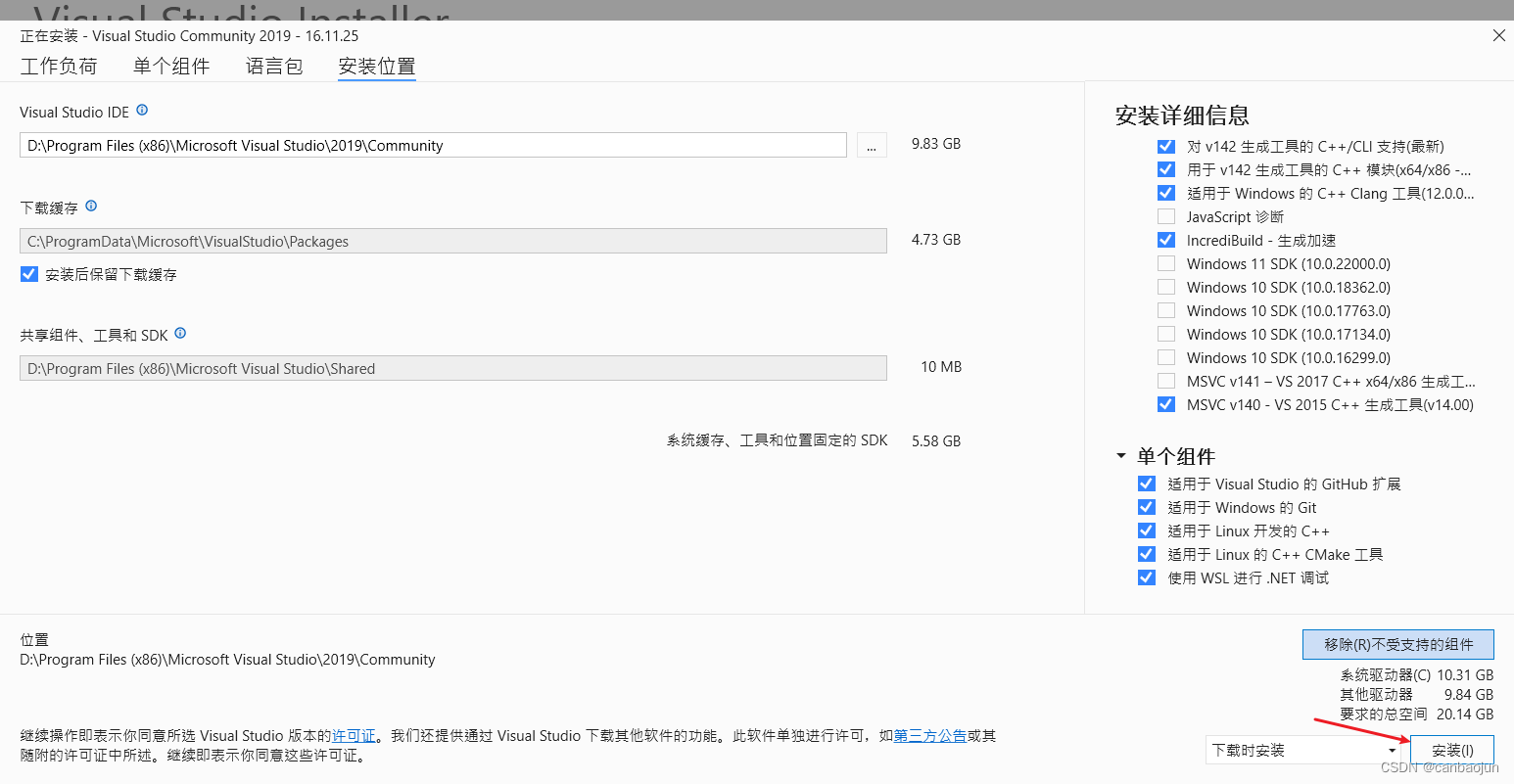
Task: Click the shared components path field
Action: [x=453, y=368]
